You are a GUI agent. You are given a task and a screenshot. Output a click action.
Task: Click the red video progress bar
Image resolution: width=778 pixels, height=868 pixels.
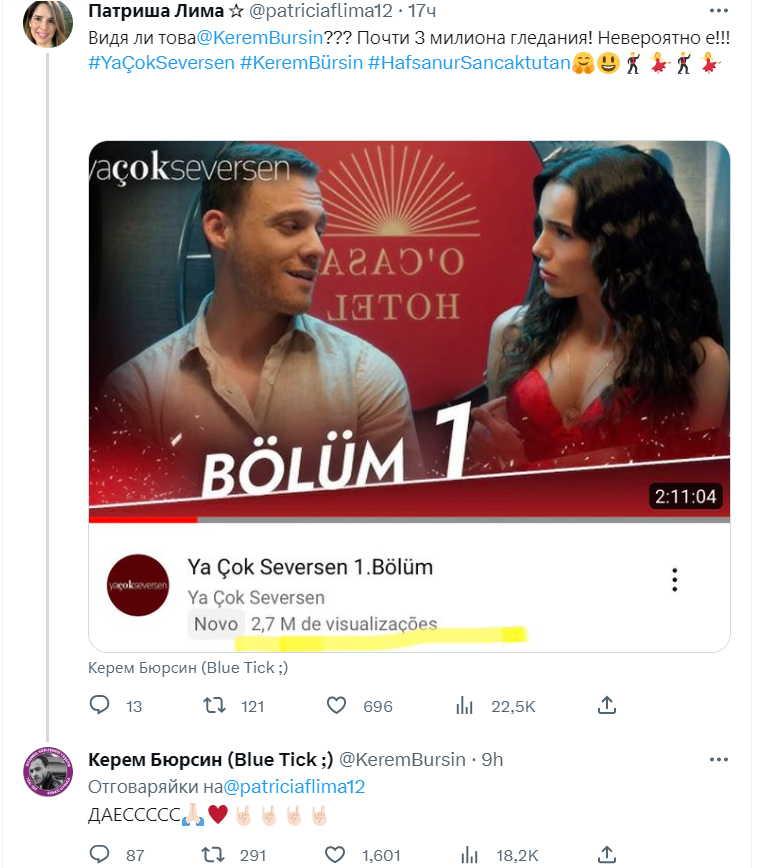[143, 519]
